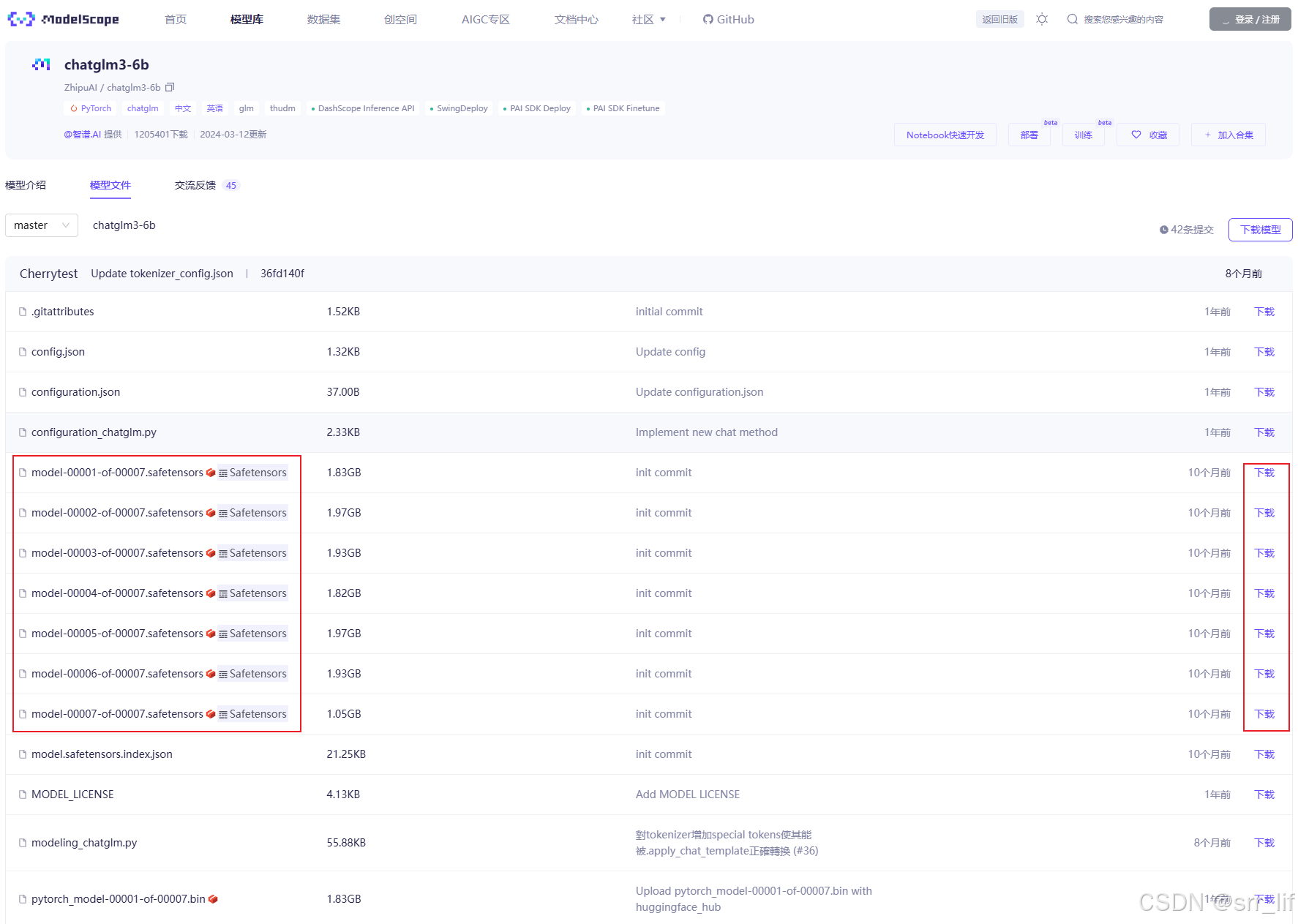Open 创空间 studio menu
1298x924 pixels.
(400, 19)
